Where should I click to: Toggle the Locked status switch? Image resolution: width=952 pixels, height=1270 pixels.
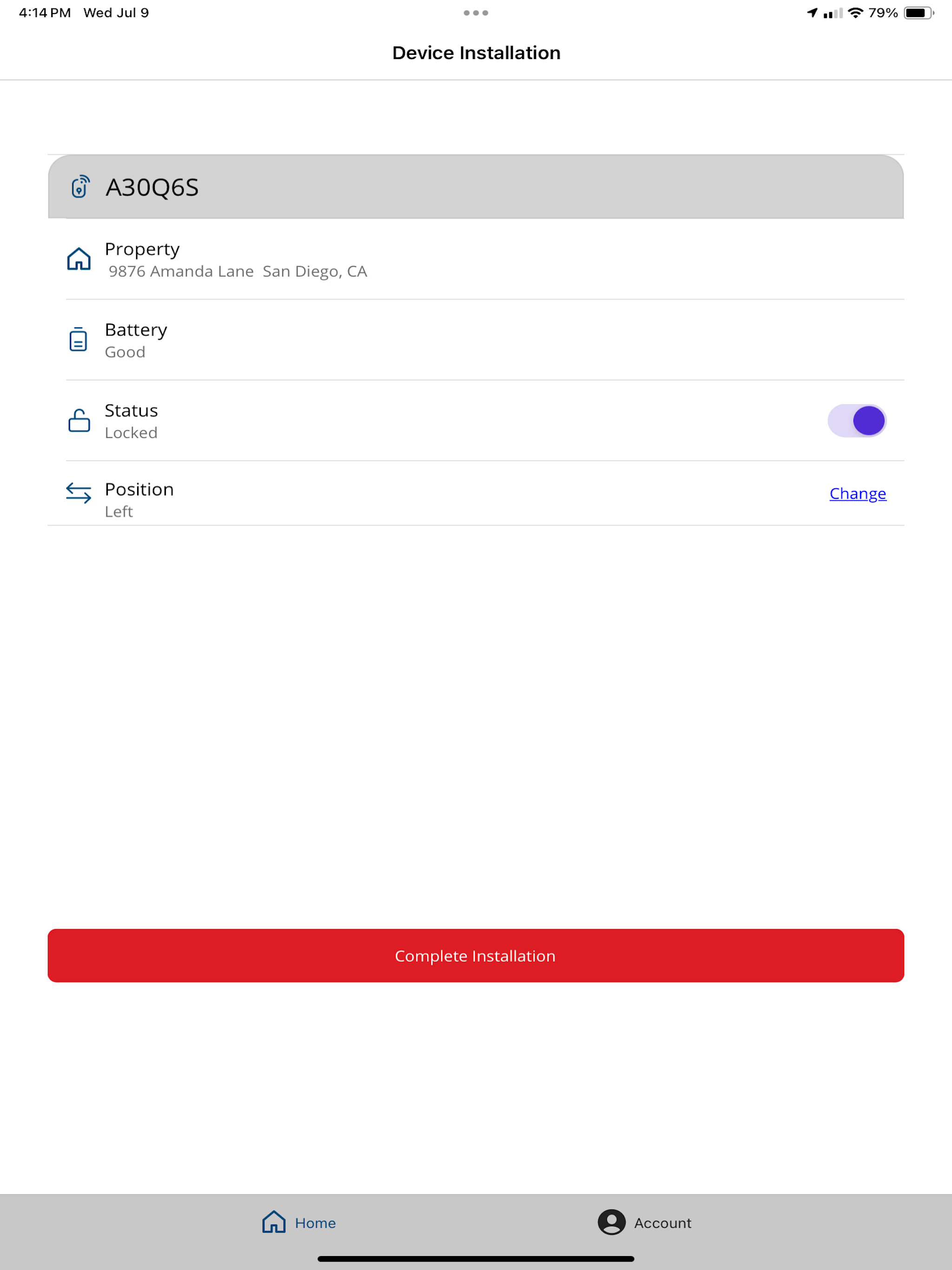tap(857, 420)
